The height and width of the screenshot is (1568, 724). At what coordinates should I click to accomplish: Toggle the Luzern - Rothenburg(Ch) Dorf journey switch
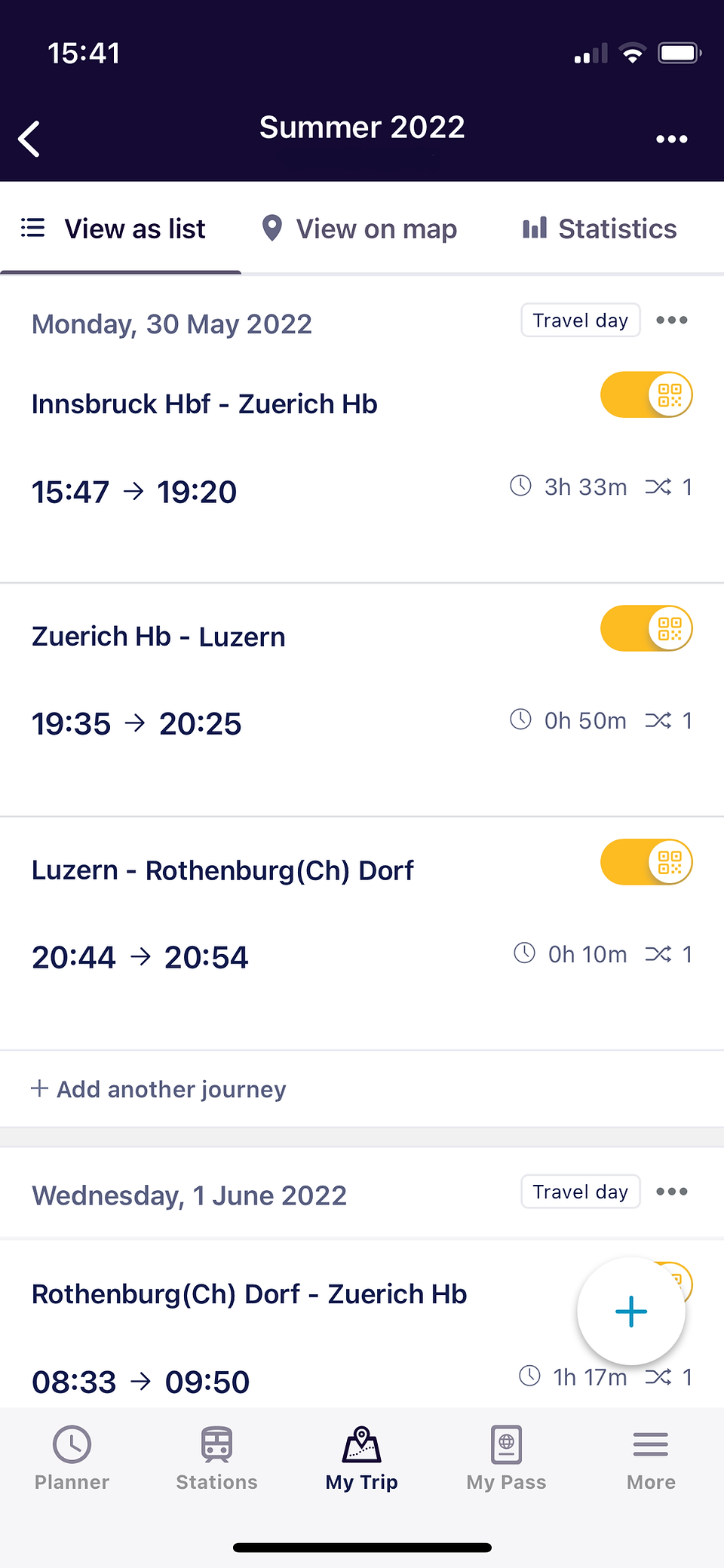[646, 862]
